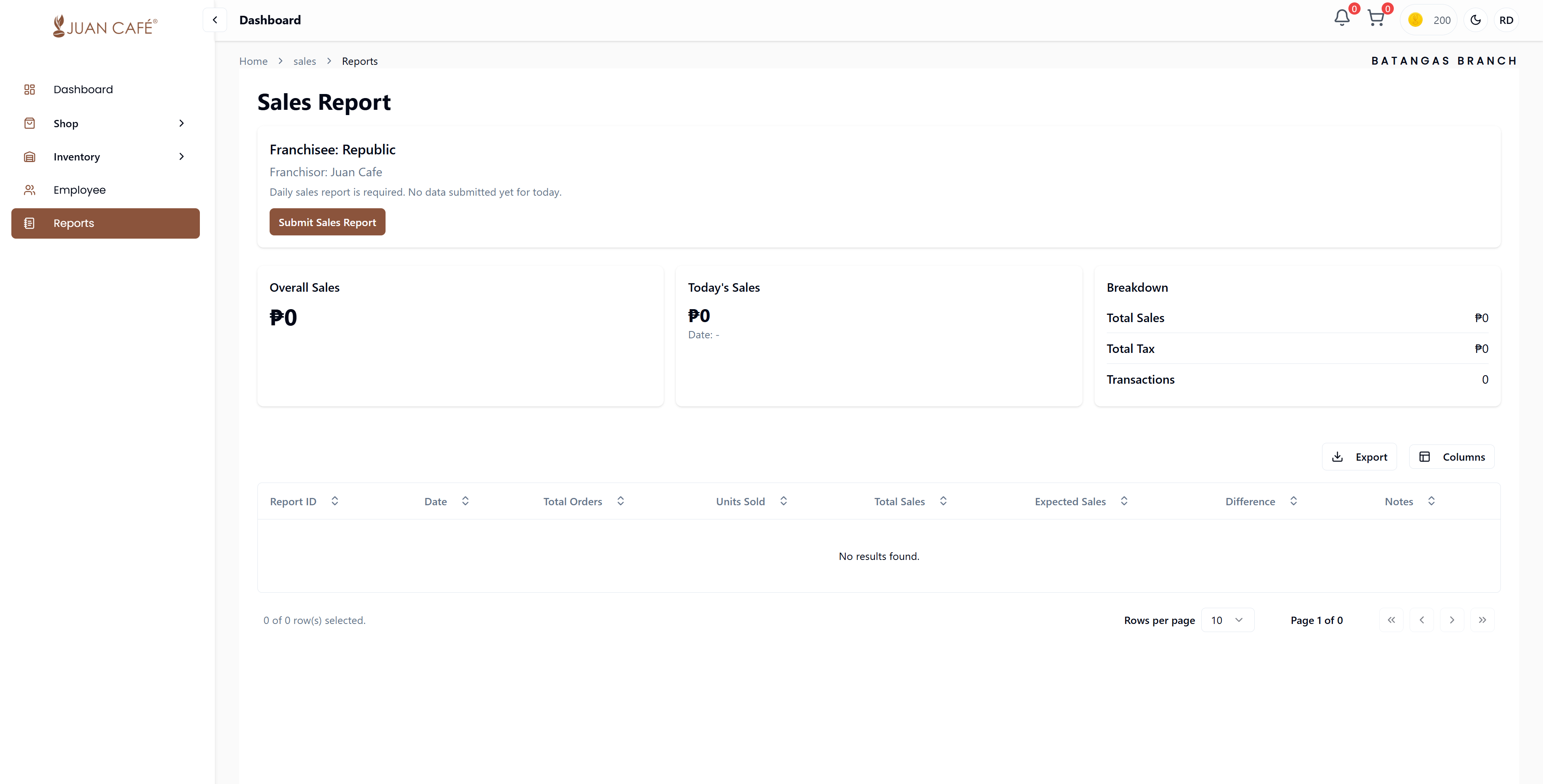Click the Juan Café logo

click(x=104, y=25)
